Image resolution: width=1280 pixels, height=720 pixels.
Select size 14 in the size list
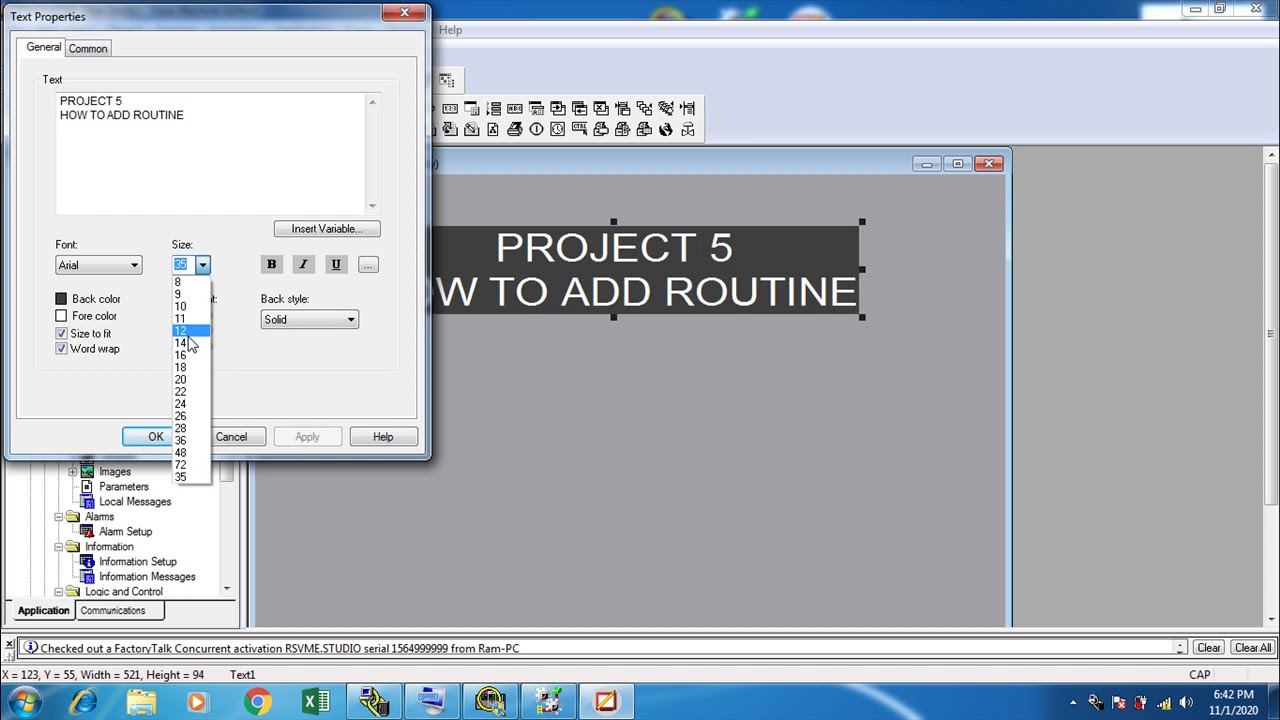click(191, 343)
